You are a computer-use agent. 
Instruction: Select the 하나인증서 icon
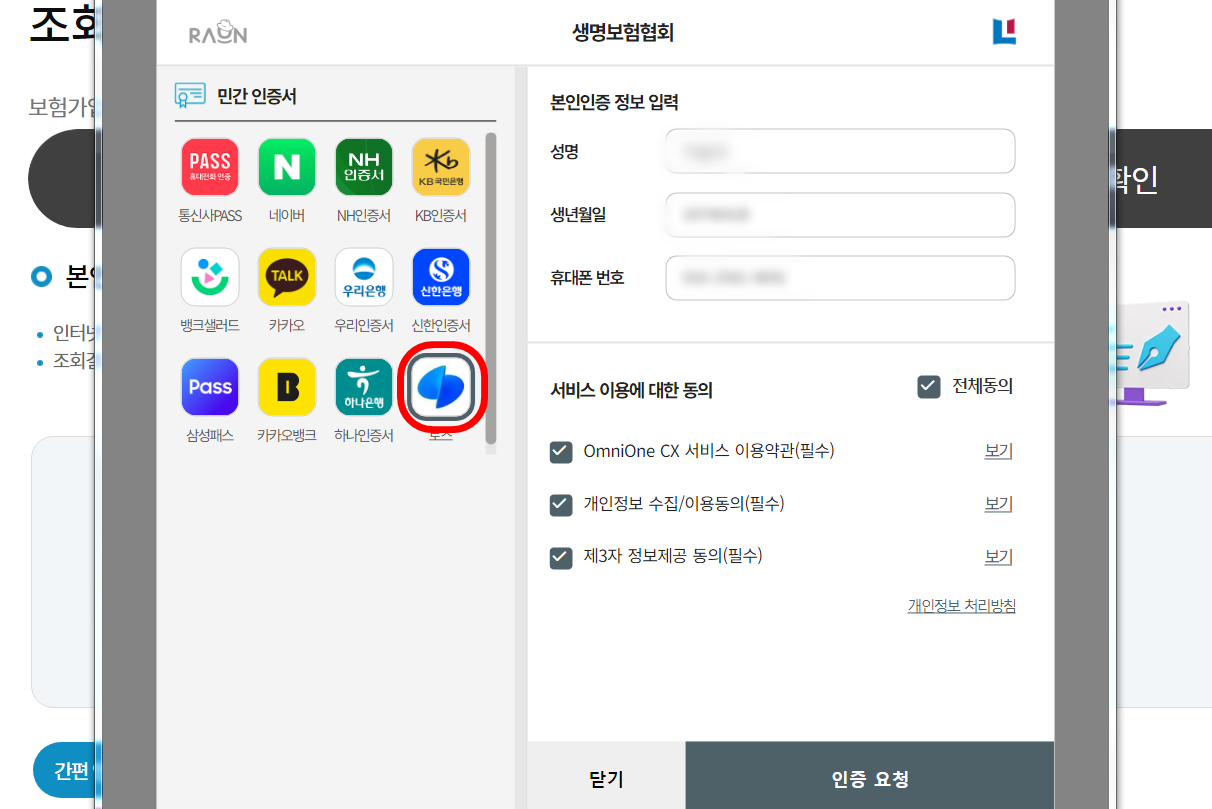364,387
